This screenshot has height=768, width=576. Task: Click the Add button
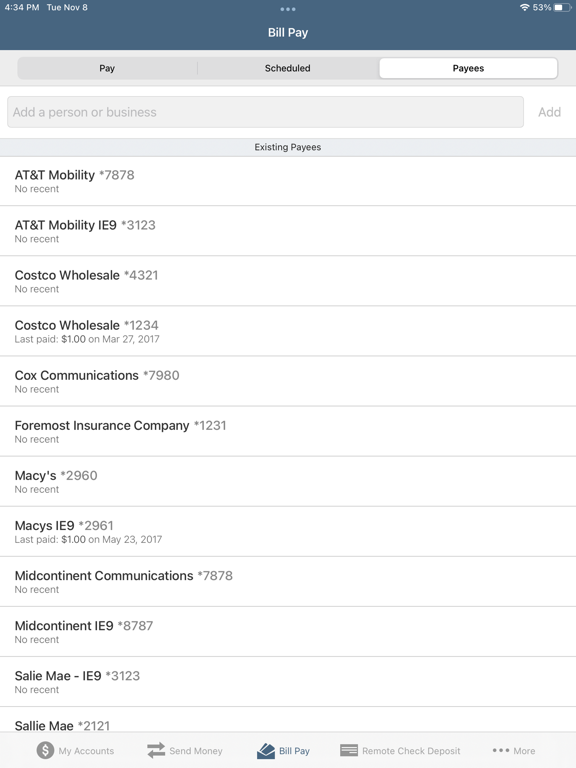pos(549,112)
